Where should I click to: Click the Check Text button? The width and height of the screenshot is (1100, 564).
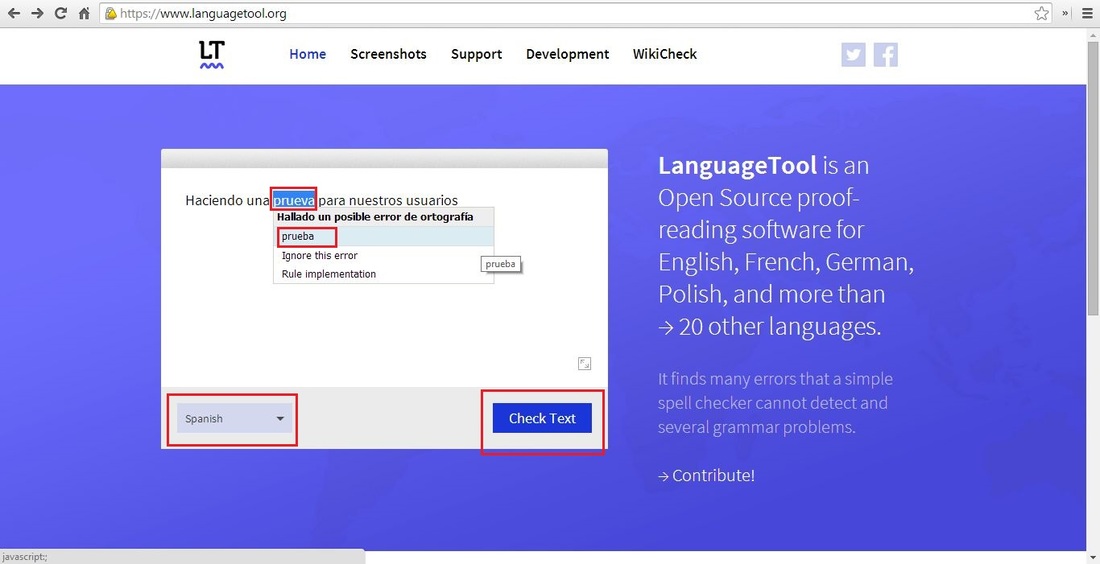coord(542,418)
